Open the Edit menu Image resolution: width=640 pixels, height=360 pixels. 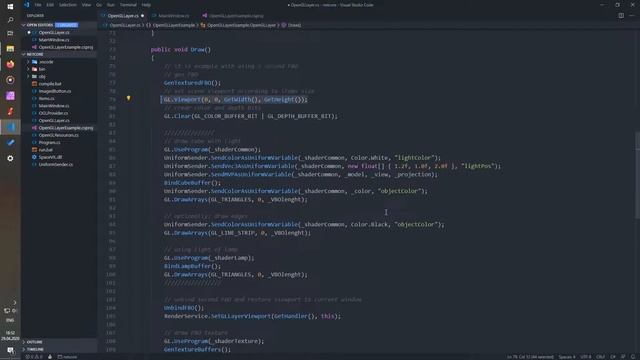coord(50,5)
